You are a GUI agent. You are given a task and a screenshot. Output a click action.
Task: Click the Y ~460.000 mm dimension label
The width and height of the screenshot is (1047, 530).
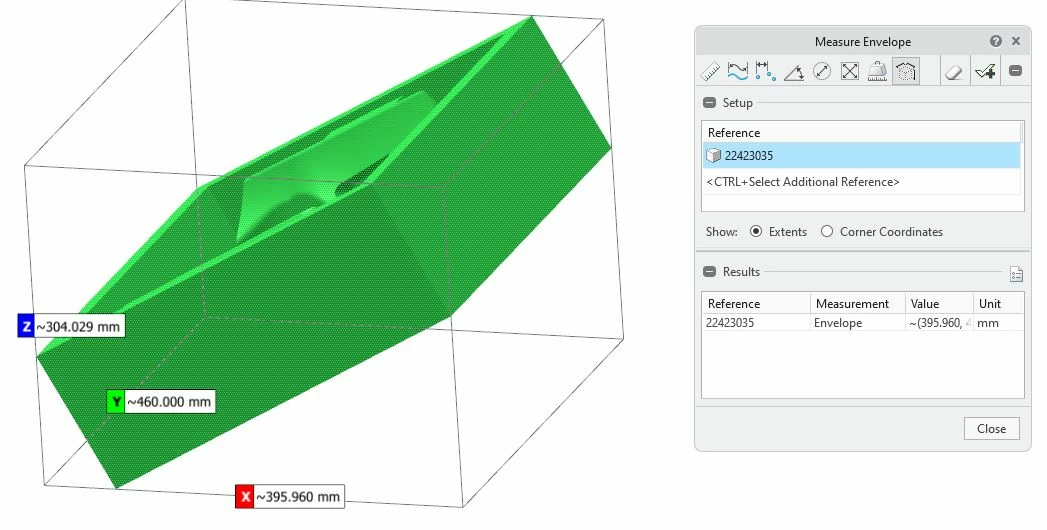(161, 401)
